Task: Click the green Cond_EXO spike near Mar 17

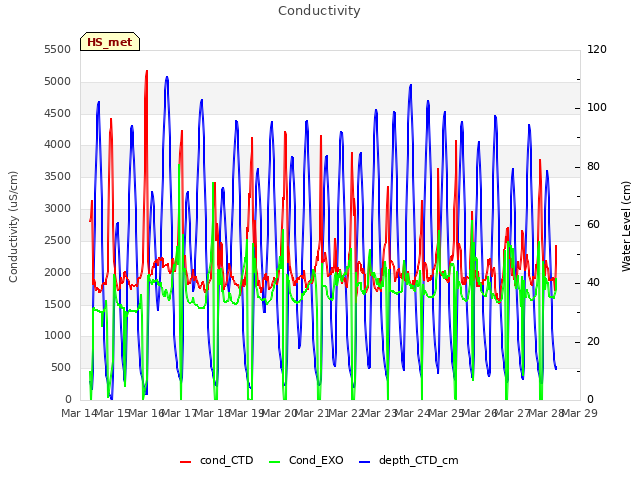Action: coord(179,166)
